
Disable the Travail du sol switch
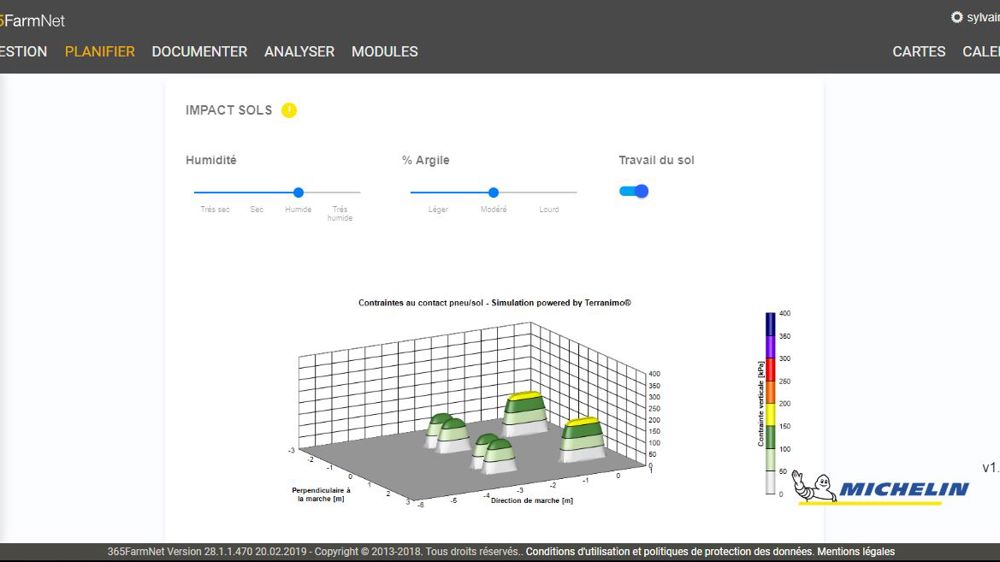coord(634,191)
